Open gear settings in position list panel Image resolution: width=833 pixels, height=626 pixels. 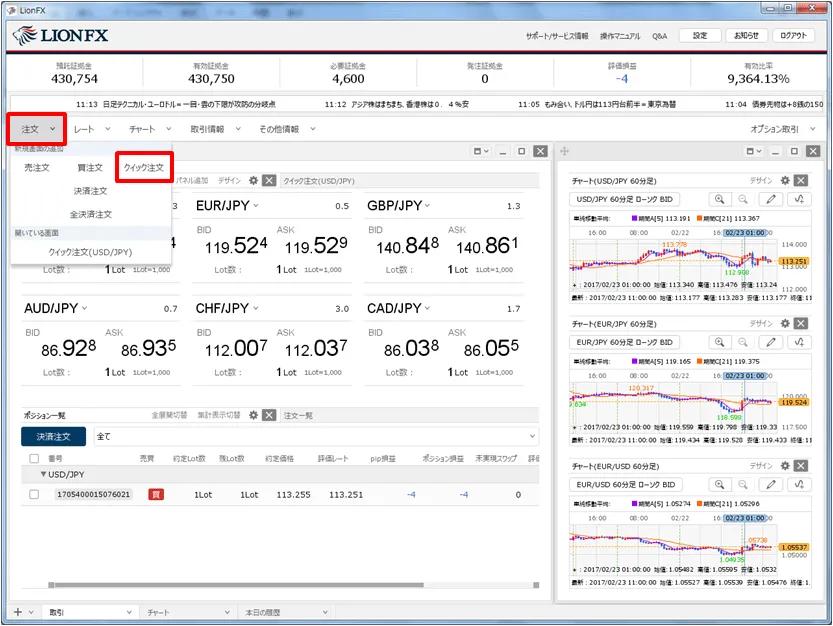click(x=254, y=415)
